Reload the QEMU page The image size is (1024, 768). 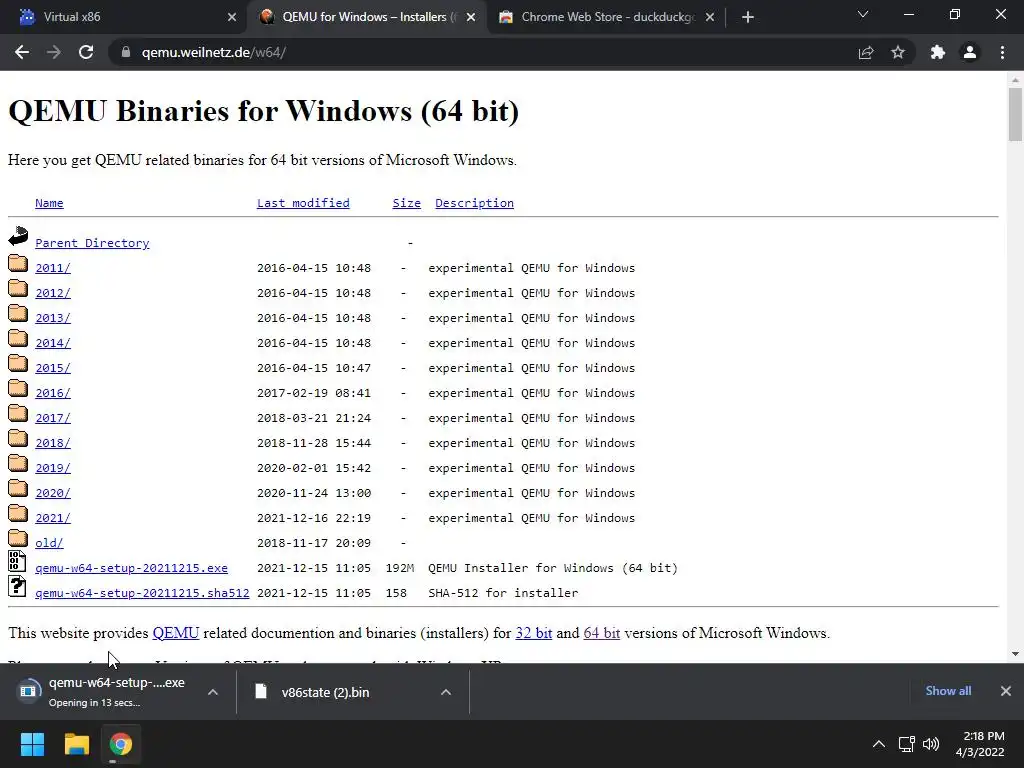pos(86,52)
